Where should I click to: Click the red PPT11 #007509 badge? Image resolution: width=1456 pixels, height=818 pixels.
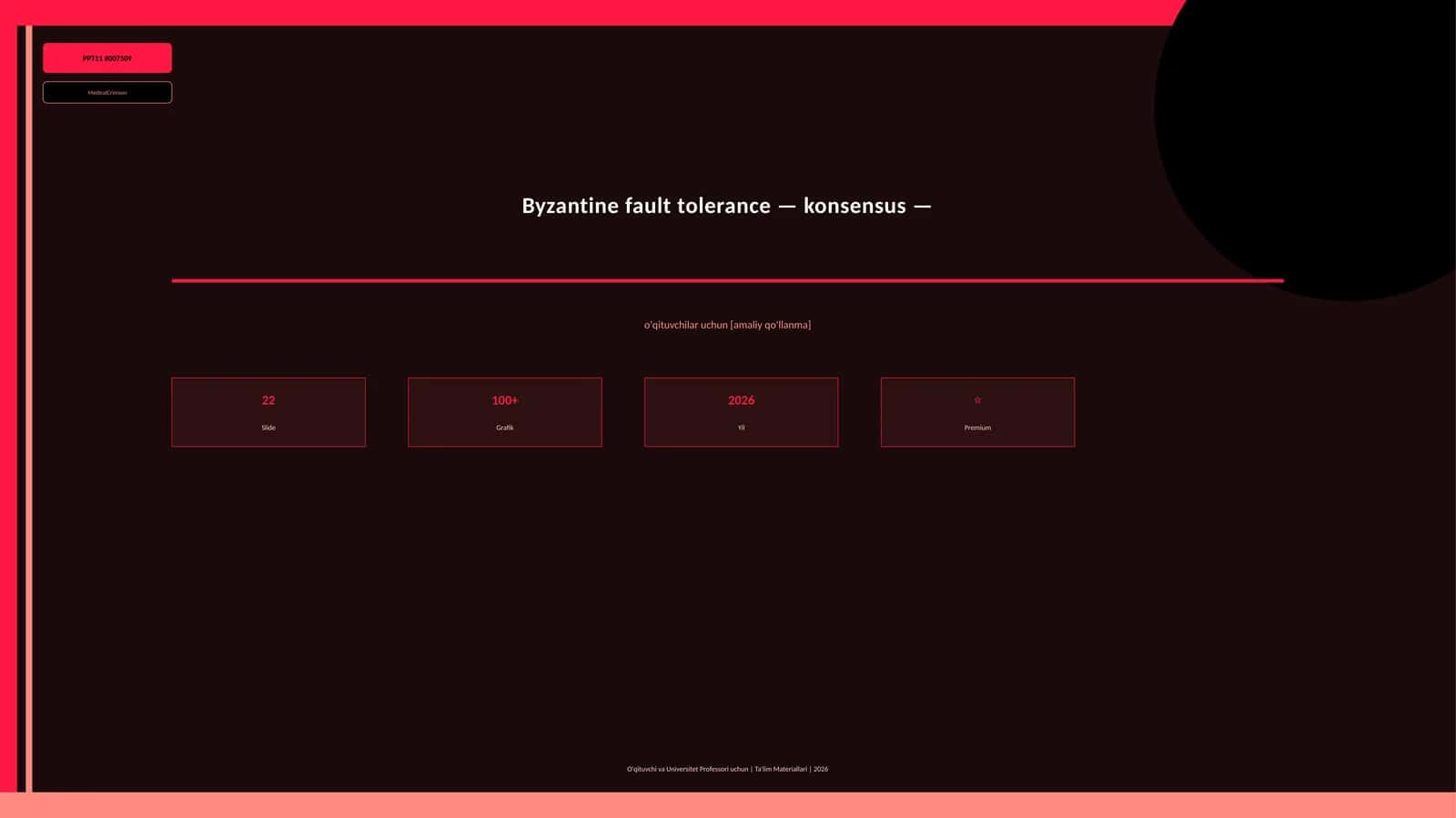pos(107,58)
